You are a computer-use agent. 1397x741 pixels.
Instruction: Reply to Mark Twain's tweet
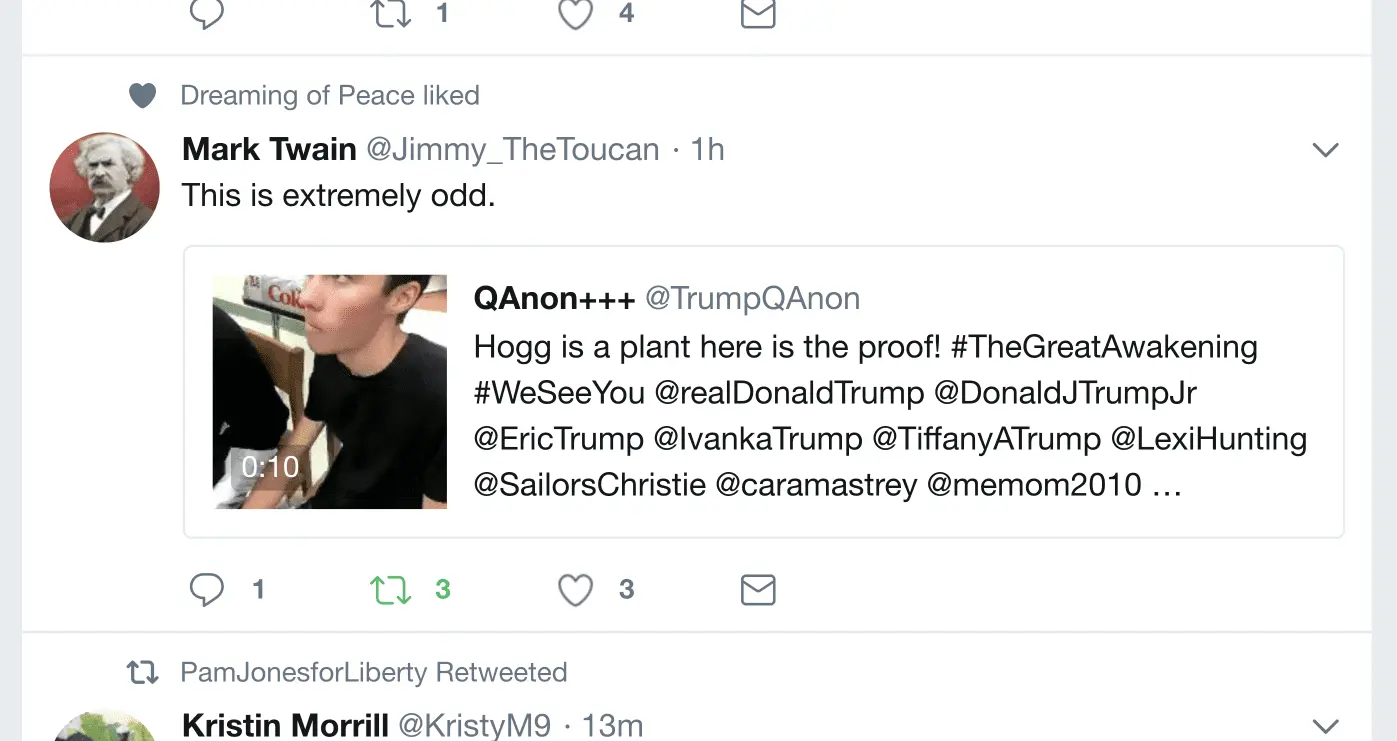[207, 590]
